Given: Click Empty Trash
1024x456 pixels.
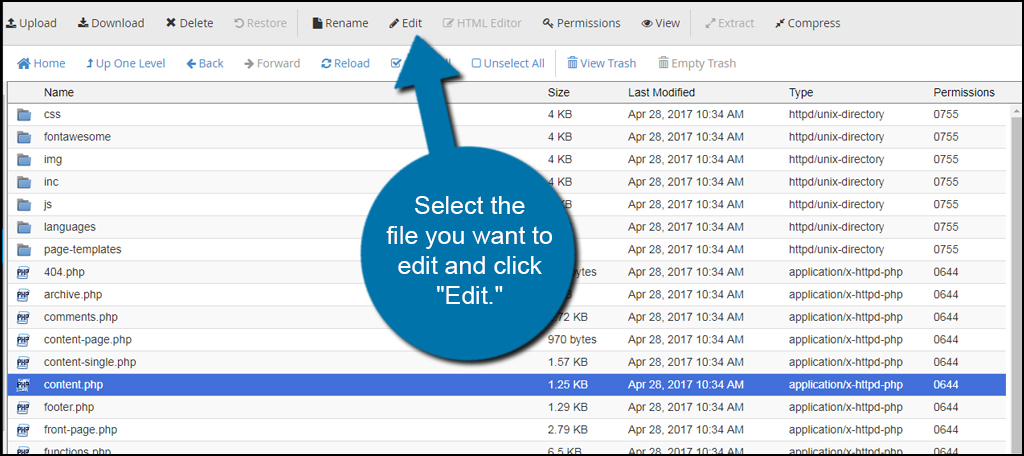Looking at the screenshot, I should [x=697, y=63].
